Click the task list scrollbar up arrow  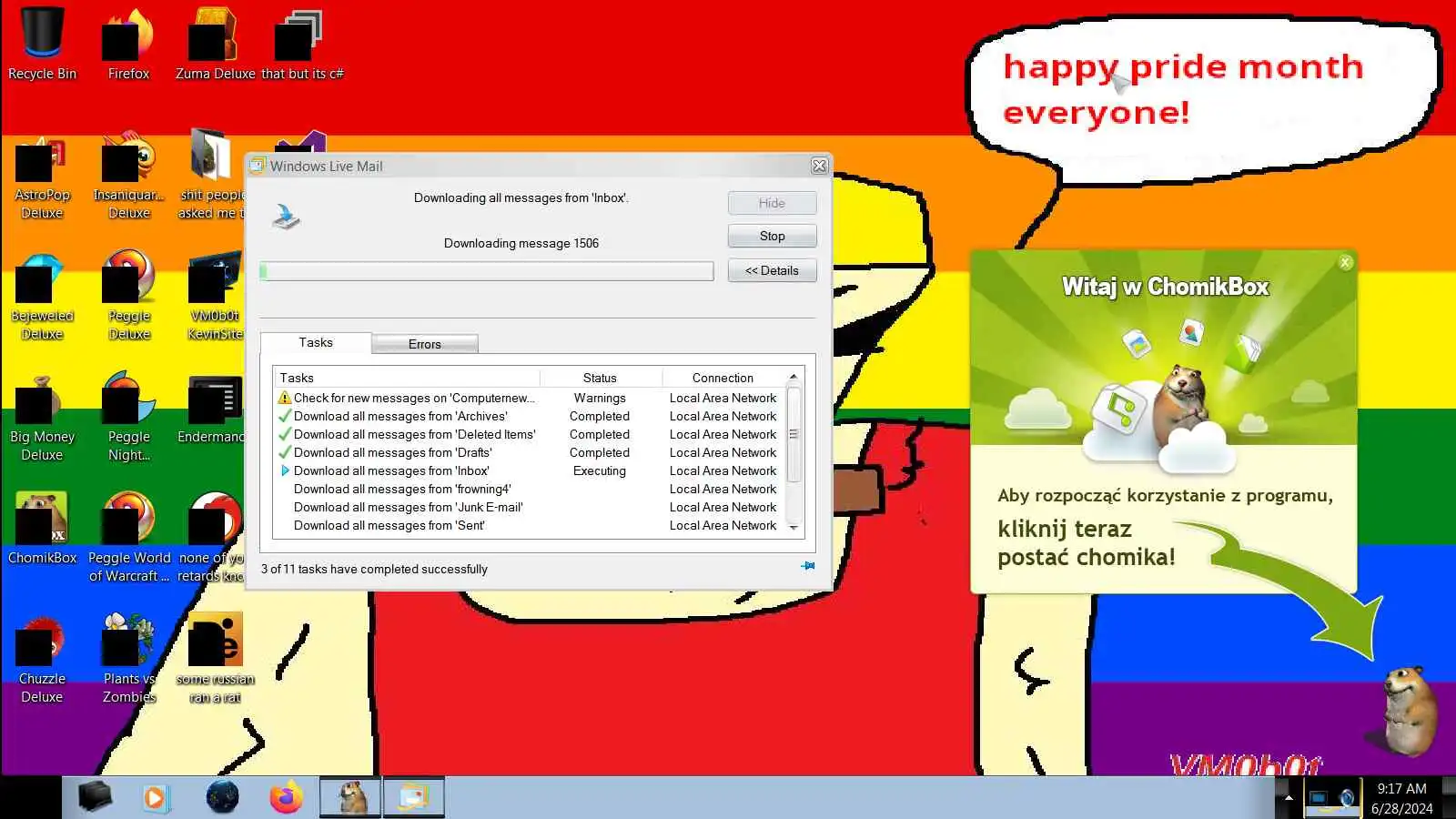pos(794,377)
